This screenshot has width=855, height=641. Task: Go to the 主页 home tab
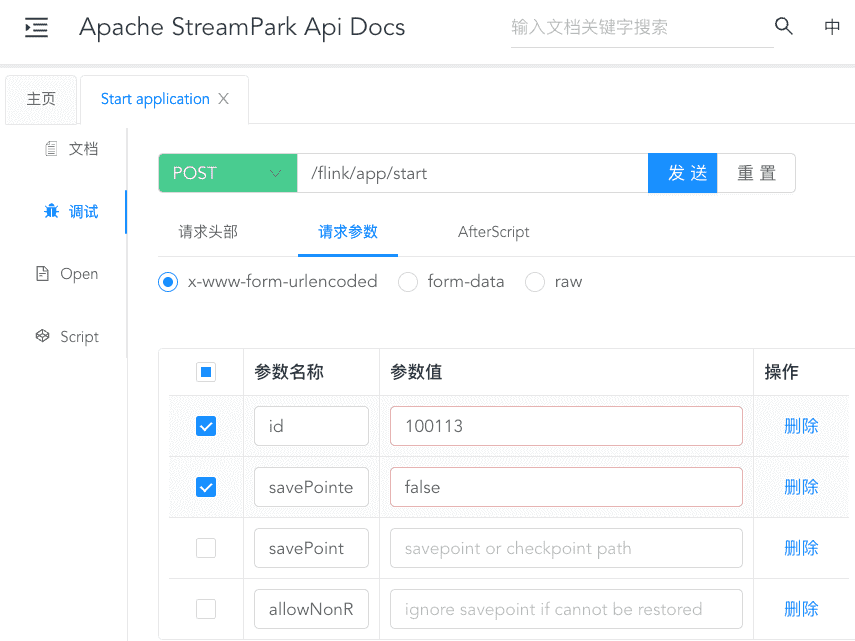point(41,99)
